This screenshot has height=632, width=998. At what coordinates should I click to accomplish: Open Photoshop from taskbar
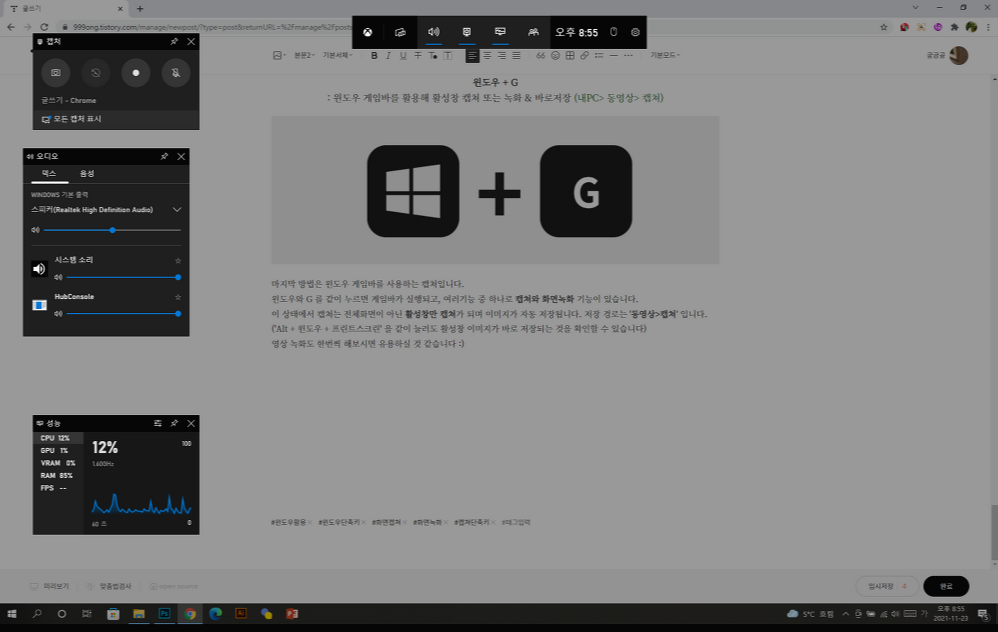tap(164, 614)
